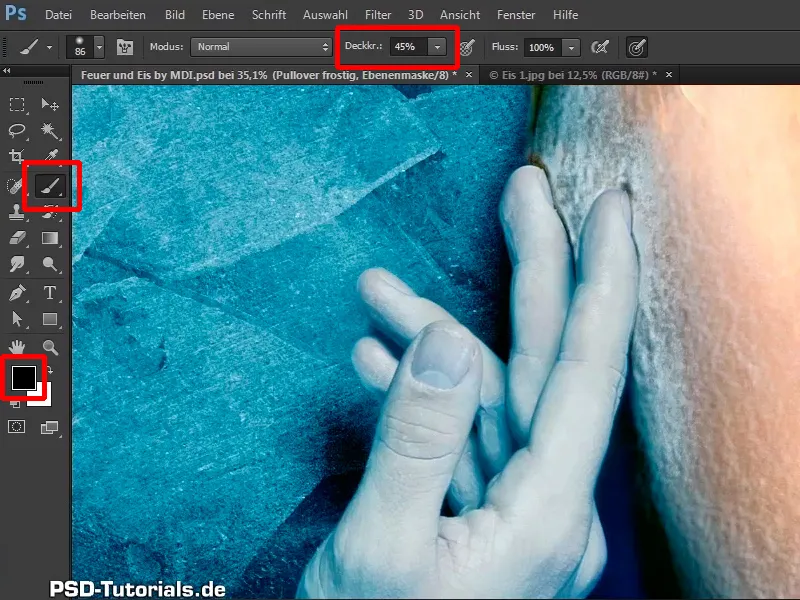Select the Crop tool

point(17,156)
